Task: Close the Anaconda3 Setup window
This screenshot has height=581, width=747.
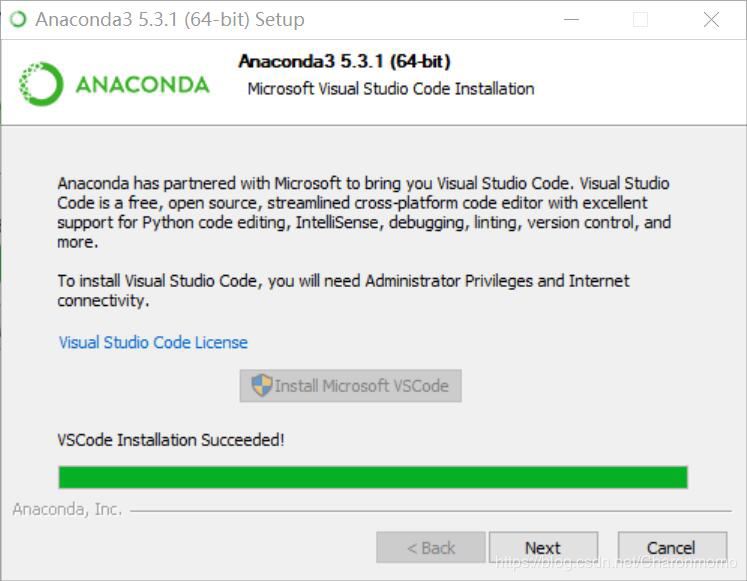Action: [x=711, y=20]
